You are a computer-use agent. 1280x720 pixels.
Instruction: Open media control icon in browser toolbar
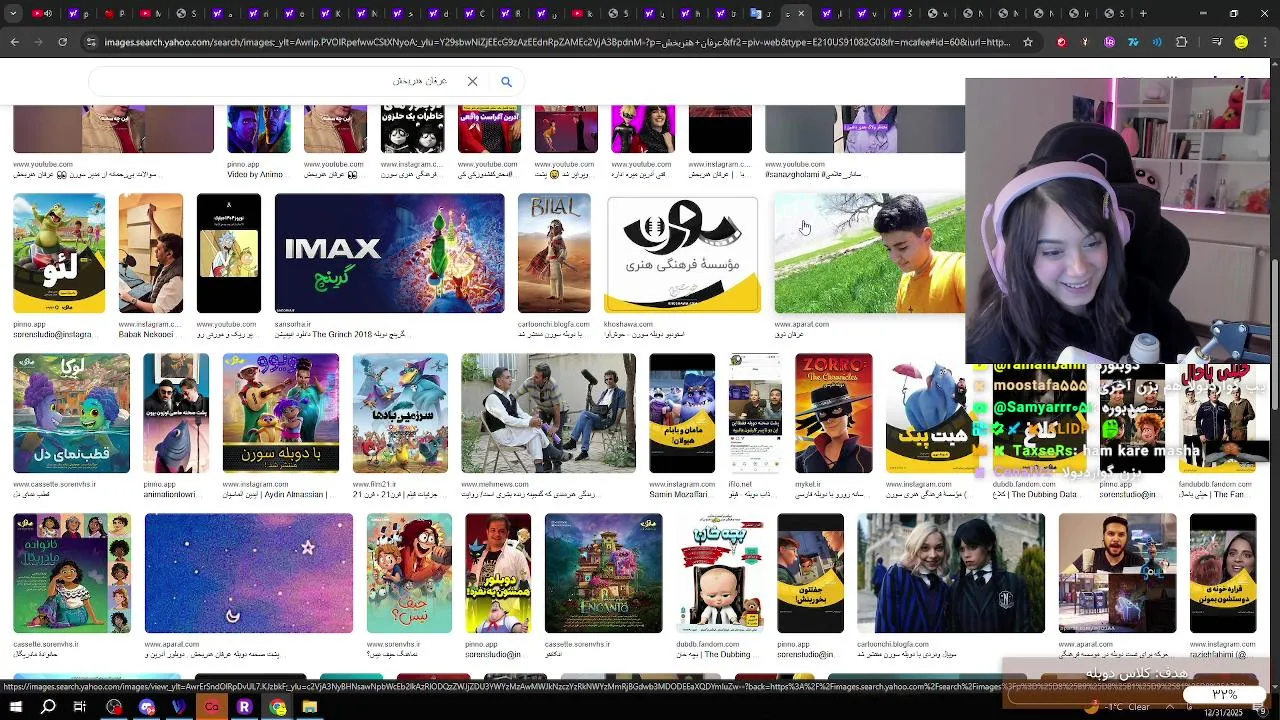pos(1217,42)
